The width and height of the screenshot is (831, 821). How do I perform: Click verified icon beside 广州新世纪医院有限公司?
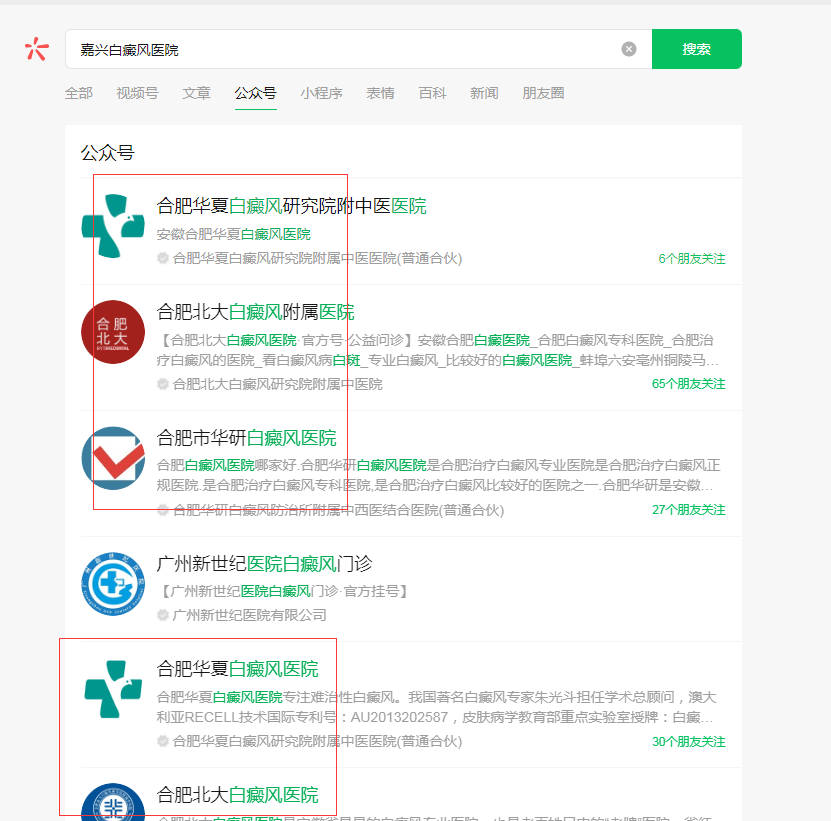pos(163,615)
